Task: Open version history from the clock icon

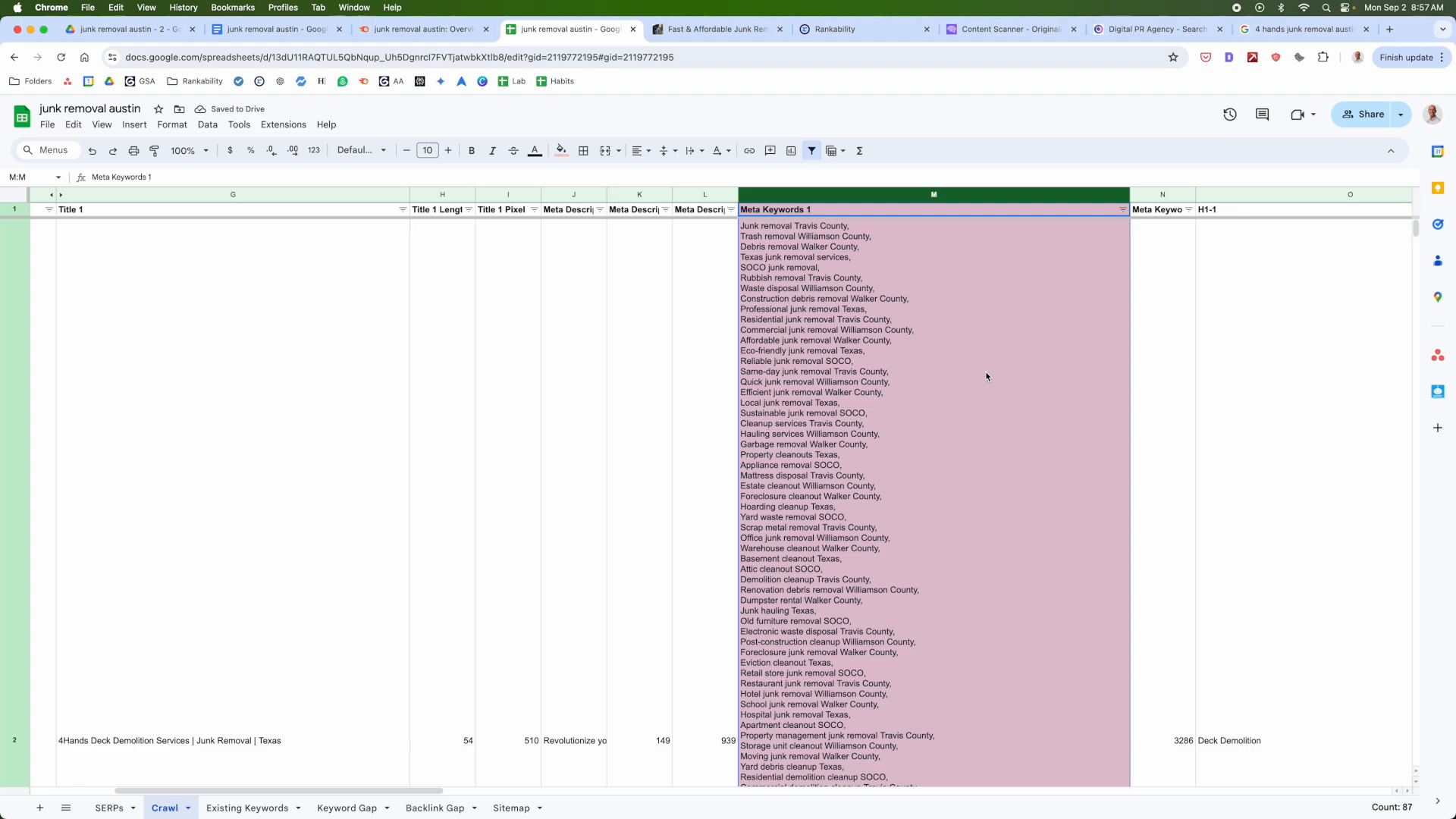Action: [x=1229, y=115]
